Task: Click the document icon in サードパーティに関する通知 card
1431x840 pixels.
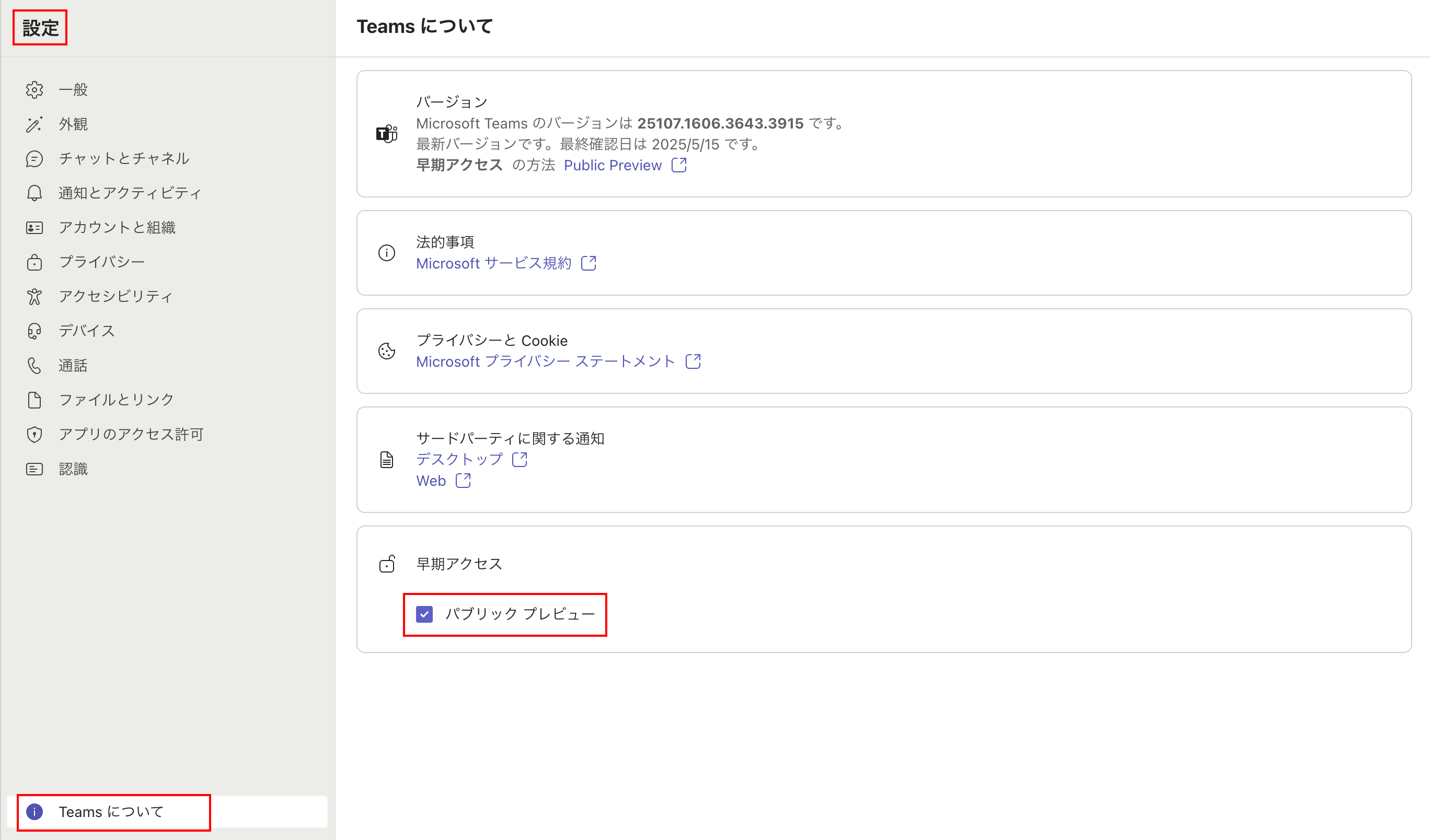Action: click(x=387, y=460)
